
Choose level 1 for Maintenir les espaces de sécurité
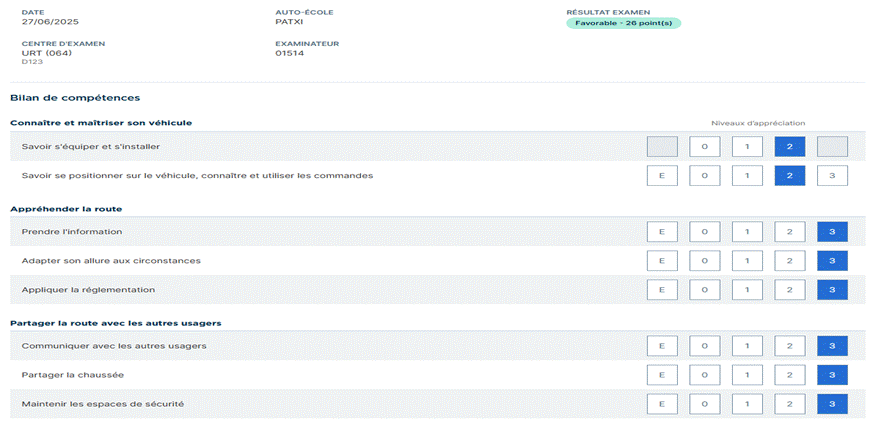click(x=747, y=404)
